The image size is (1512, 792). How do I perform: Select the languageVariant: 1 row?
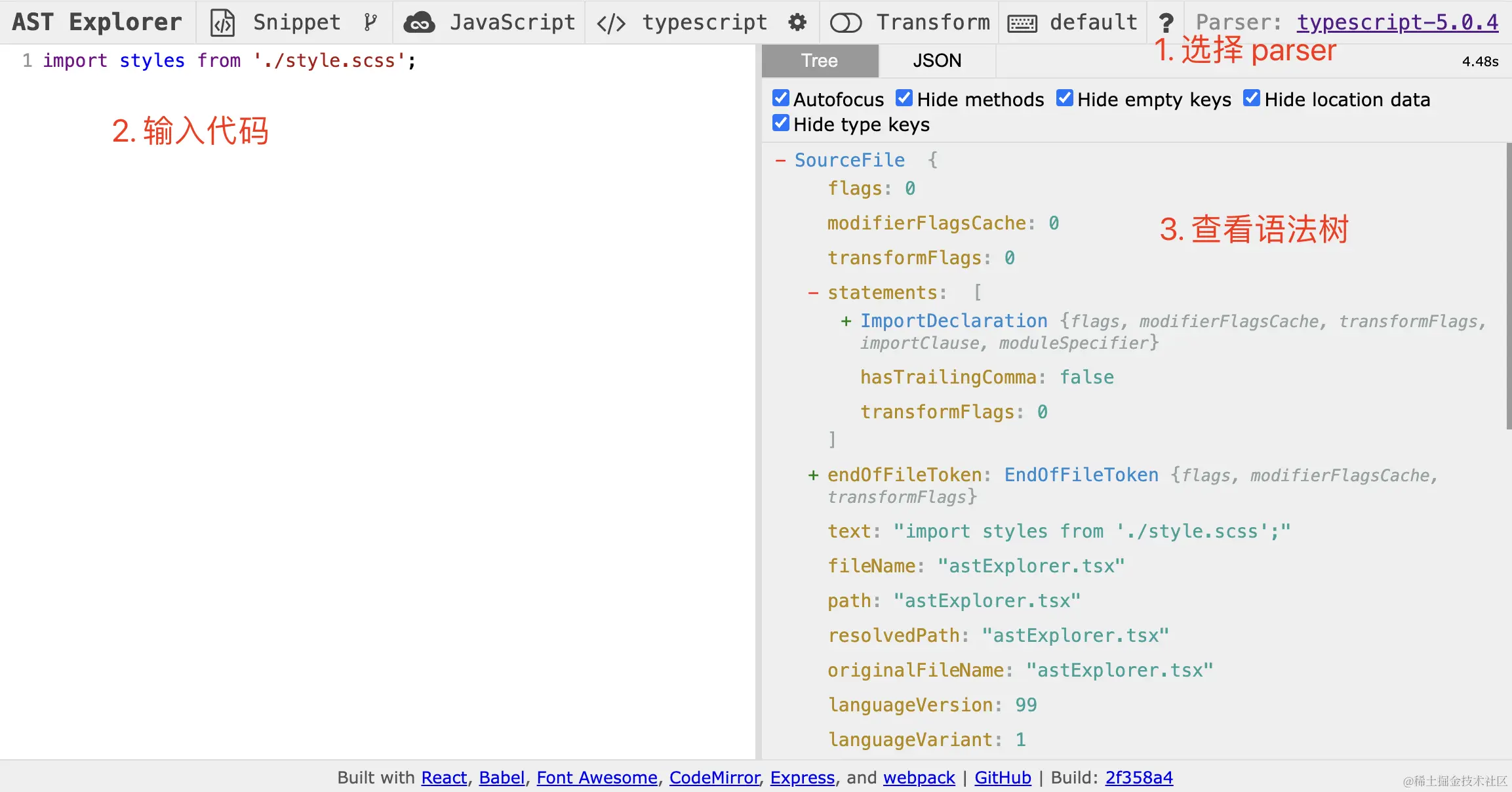pyautogui.click(x=927, y=740)
